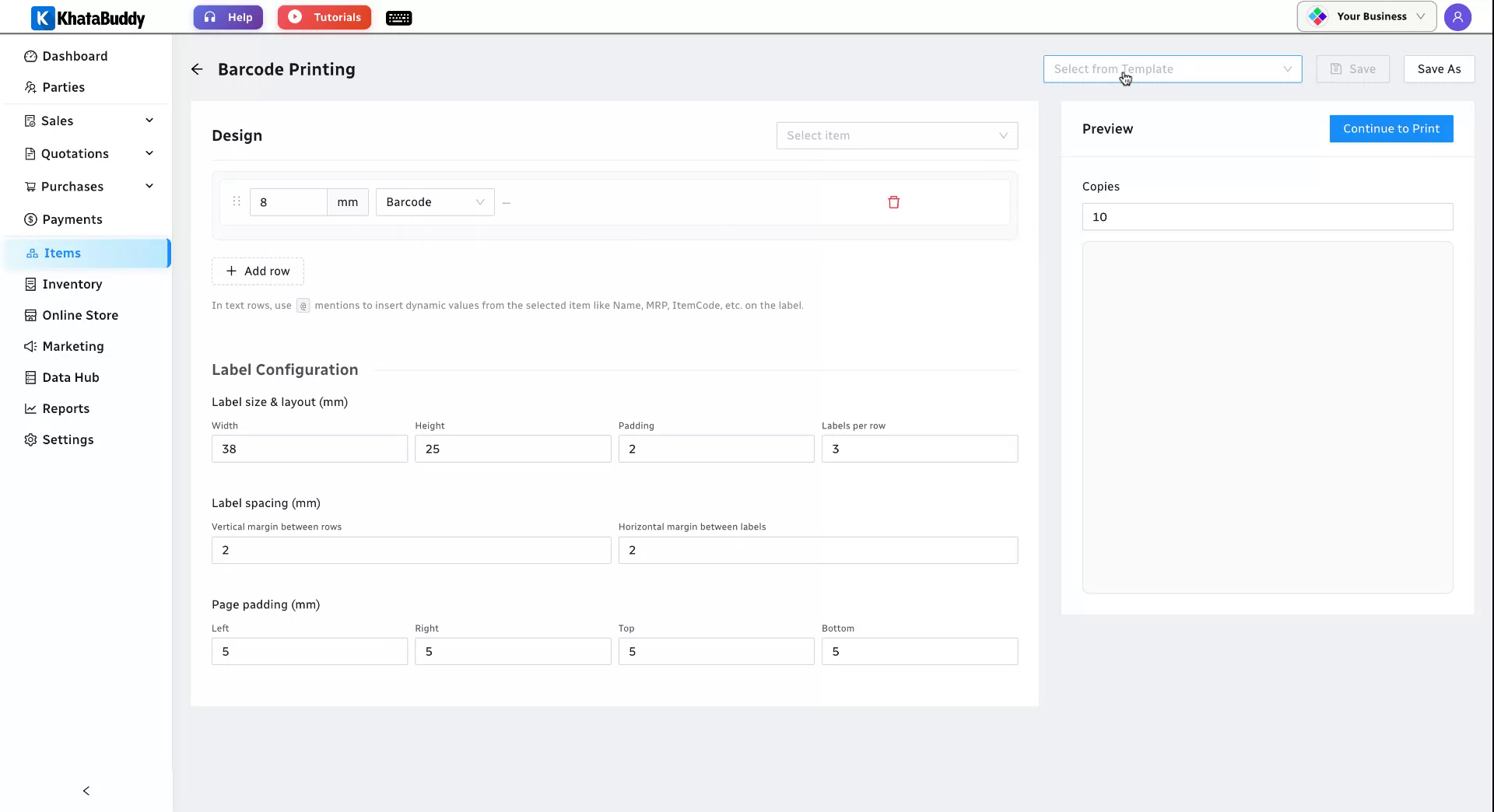Open the Select from Template dropdown

click(1173, 69)
